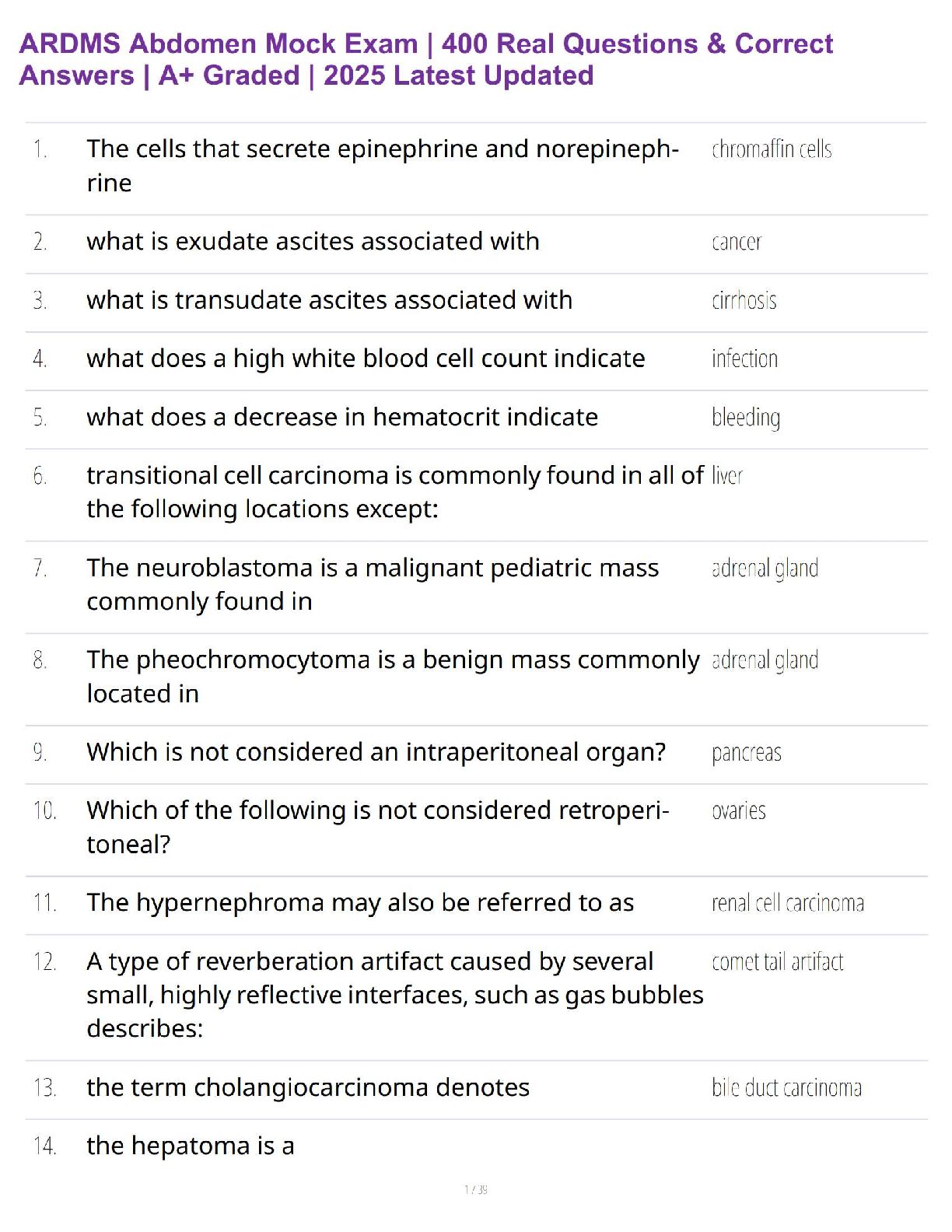Click the answer "renal cell carcinoma"
Viewport: 952px width, 1232px height.
click(787, 903)
